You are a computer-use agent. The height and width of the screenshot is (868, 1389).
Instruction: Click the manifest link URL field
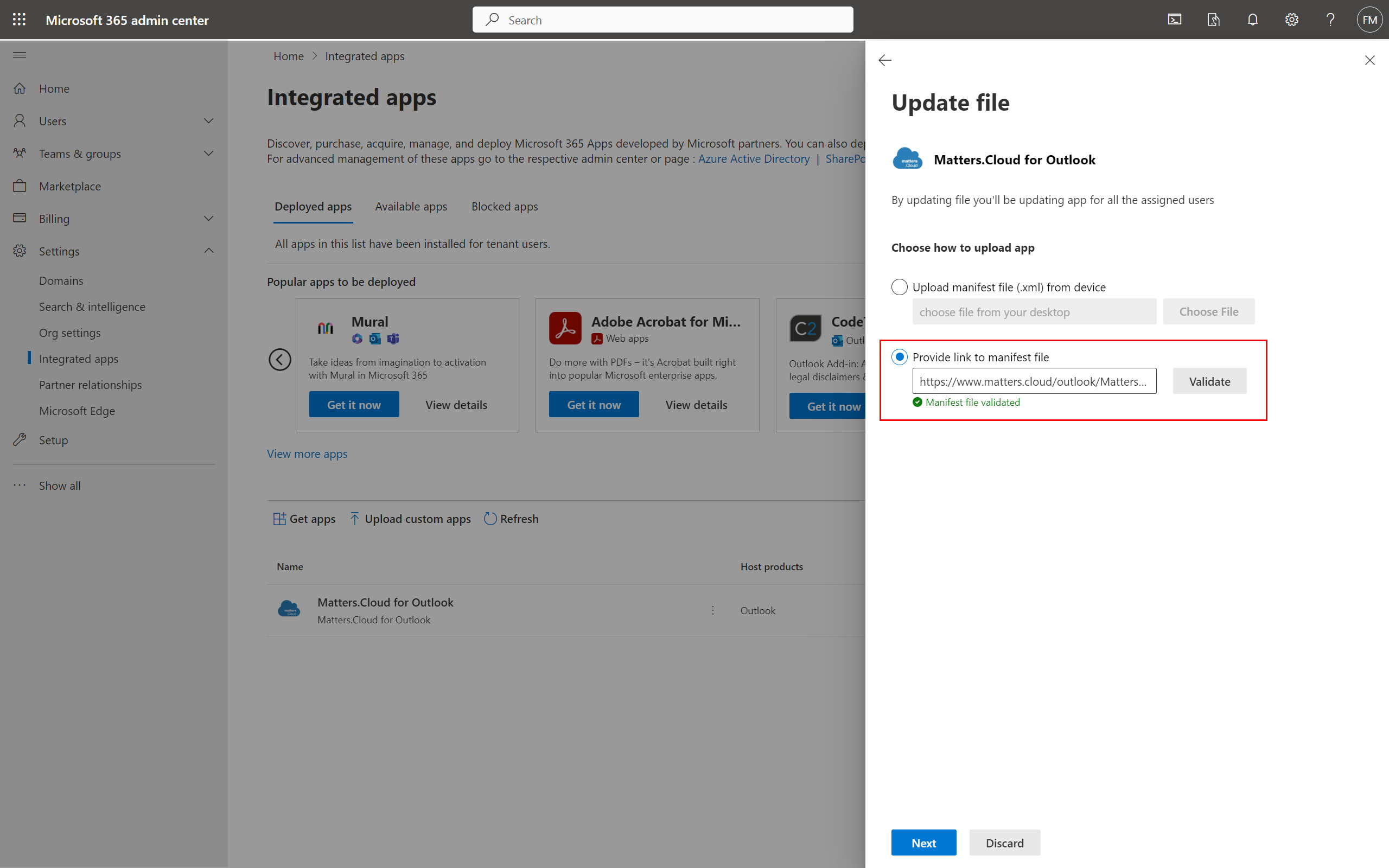[1034, 381]
